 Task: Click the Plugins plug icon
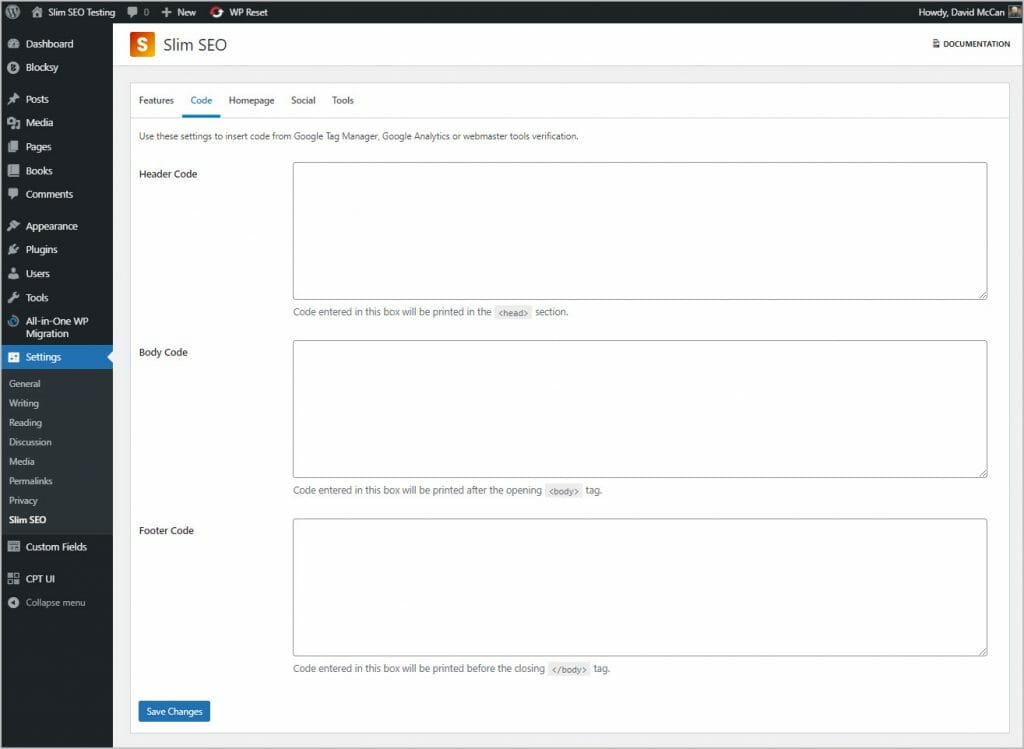pos(13,249)
